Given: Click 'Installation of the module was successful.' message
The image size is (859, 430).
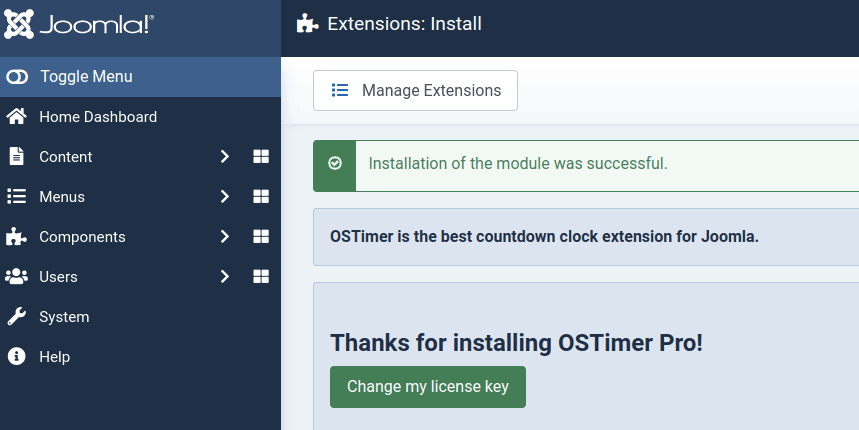Looking at the screenshot, I should tap(518, 163).
